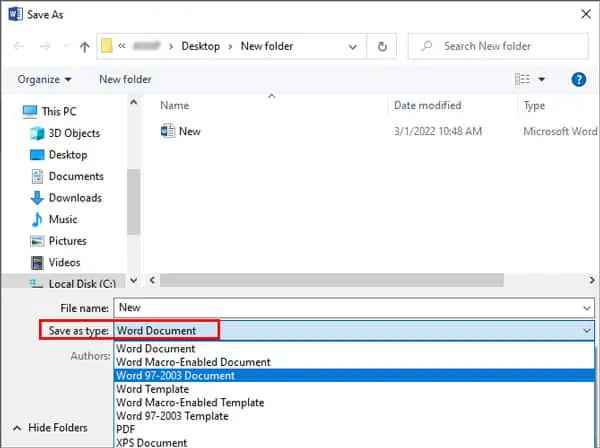
Task: Choose Word Macro-Enabled Template
Action: tap(354, 402)
